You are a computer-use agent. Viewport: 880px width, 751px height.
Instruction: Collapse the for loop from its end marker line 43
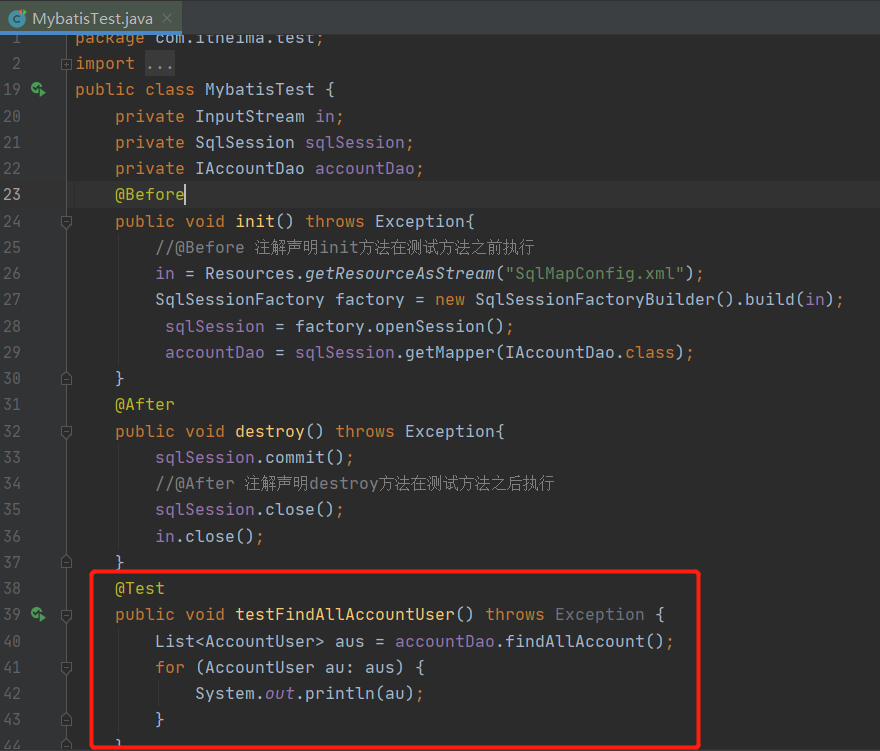point(66,720)
